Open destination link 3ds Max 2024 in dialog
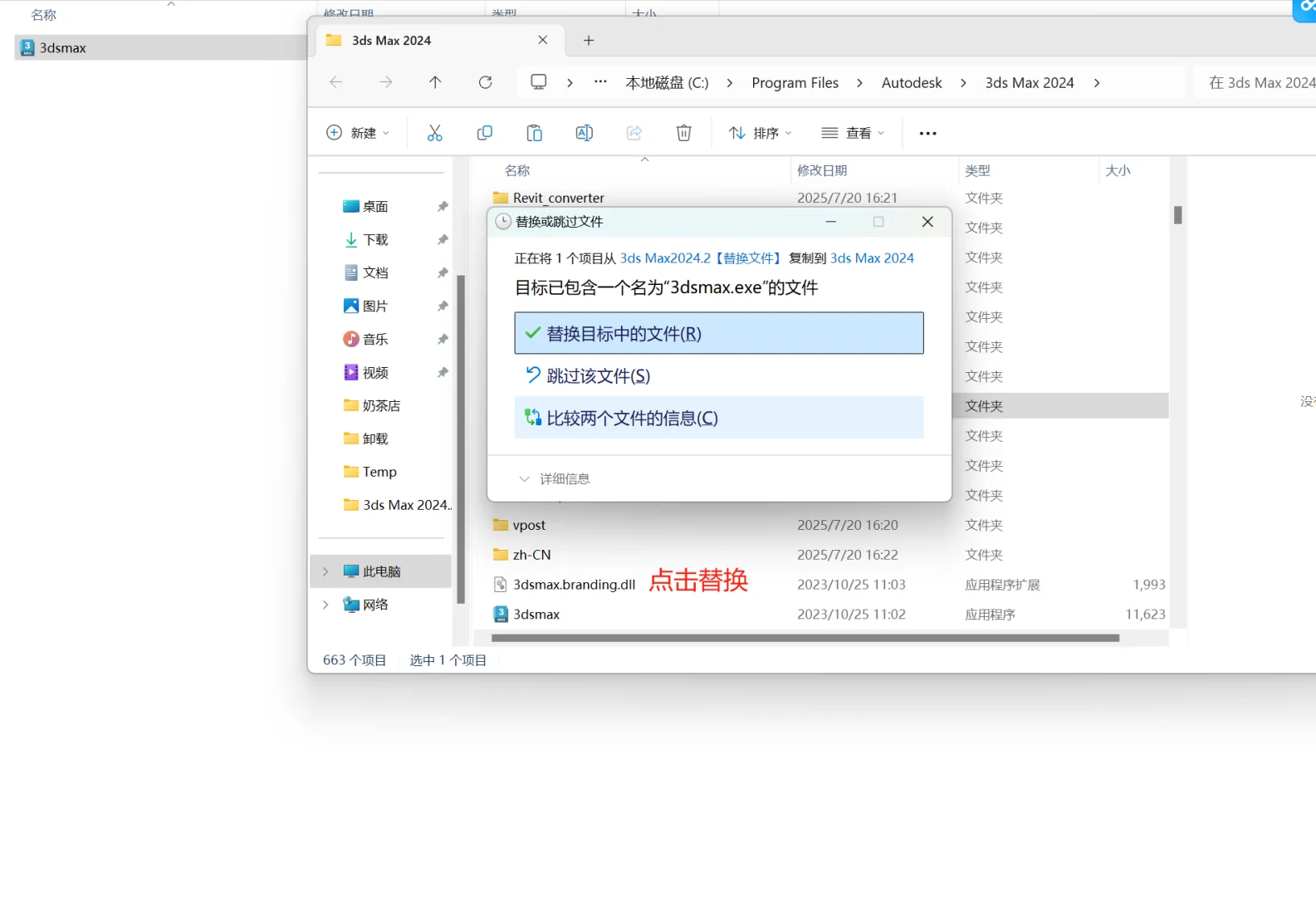Screen dimensions: 1316x897 coord(872,258)
